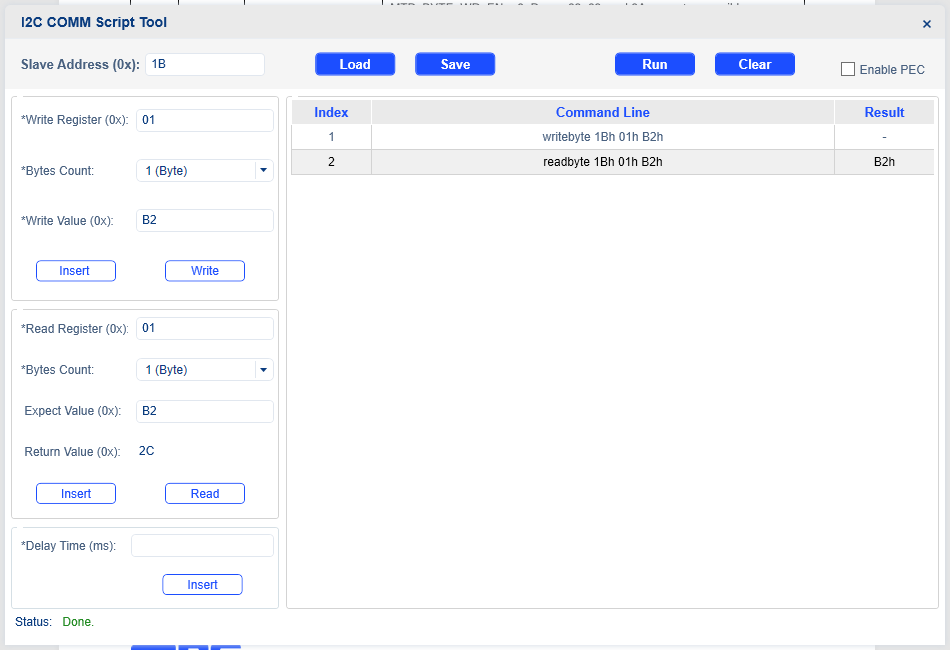Enable the PEC checkbox

pyautogui.click(x=848, y=70)
